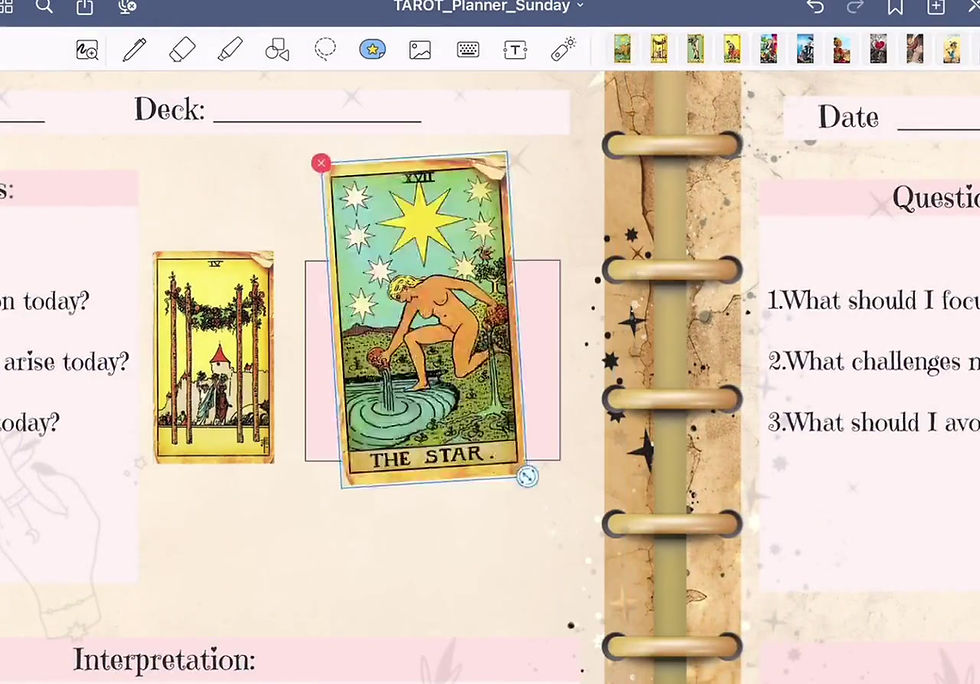Select the Keyboard typing tool
Image resolution: width=980 pixels, height=684 pixels.
pos(468,49)
